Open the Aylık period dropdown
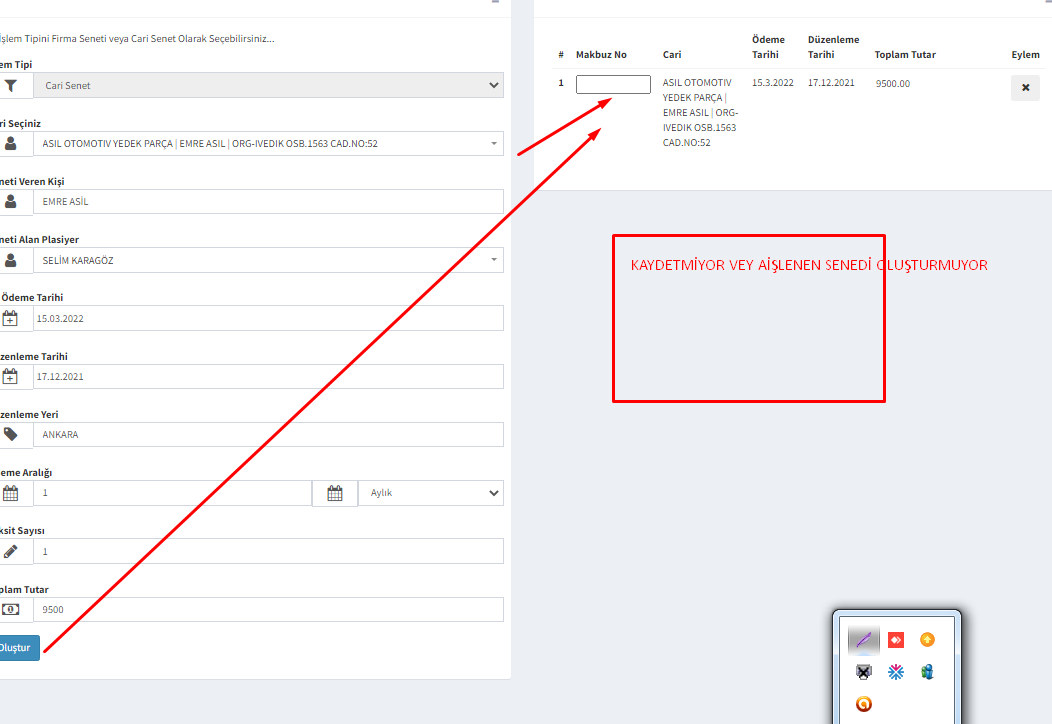The width and height of the screenshot is (1052, 724). tap(431, 493)
